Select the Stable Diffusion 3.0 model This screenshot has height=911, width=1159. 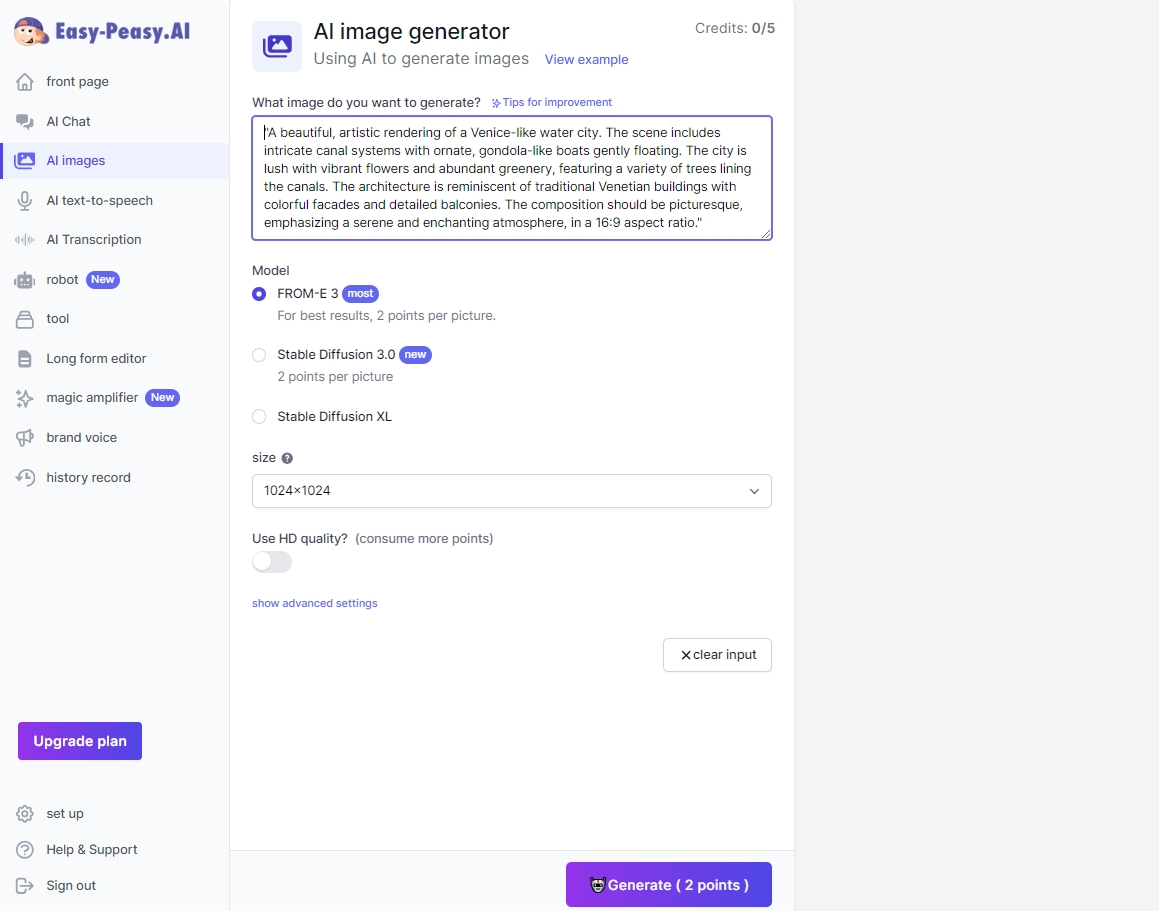pyautogui.click(x=259, y=354)
